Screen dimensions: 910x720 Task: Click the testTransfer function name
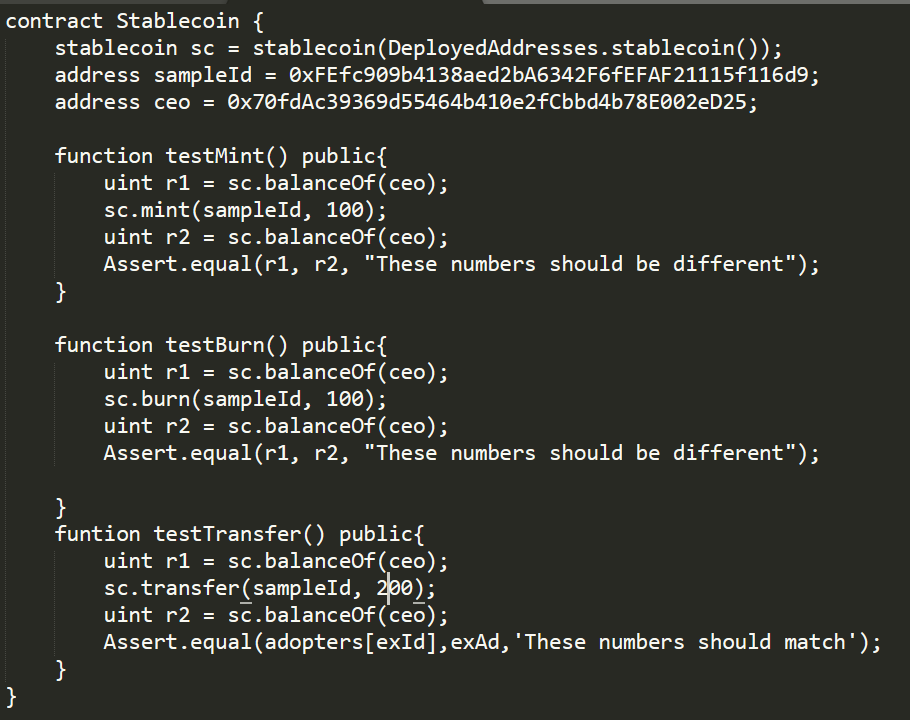[227, 534]
